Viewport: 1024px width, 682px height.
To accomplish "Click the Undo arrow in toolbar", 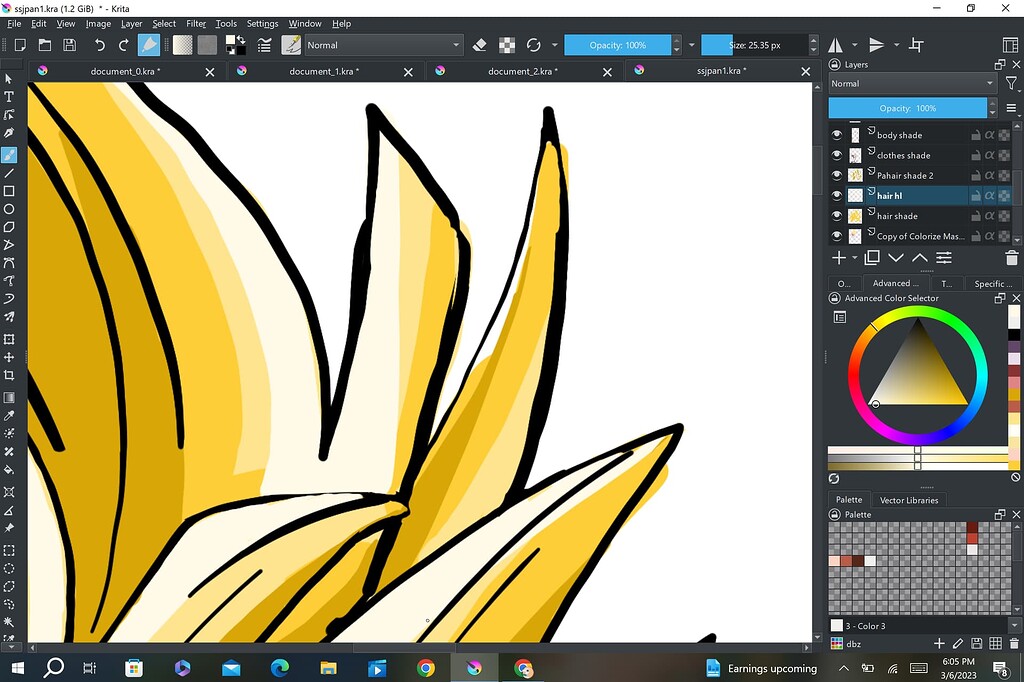I will 99,45.
